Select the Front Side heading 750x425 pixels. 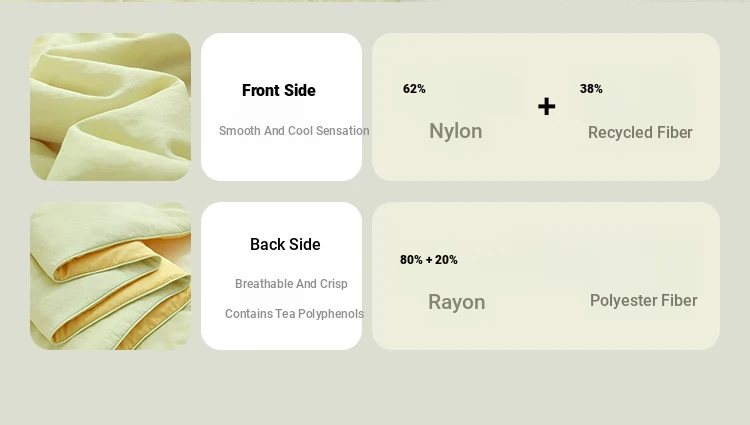[279, 90]
